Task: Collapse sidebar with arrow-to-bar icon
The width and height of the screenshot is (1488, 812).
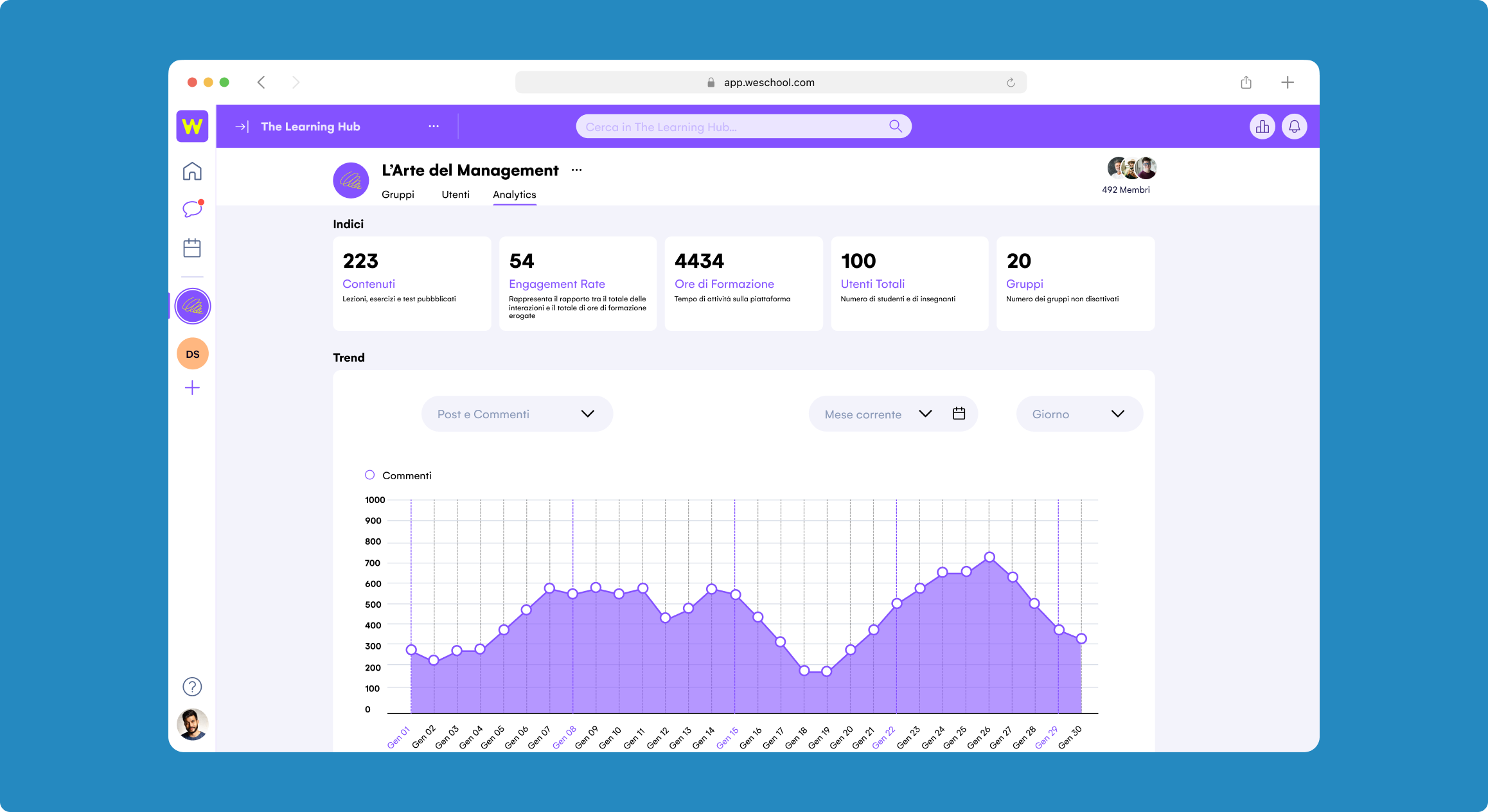Action: [242, 127]
